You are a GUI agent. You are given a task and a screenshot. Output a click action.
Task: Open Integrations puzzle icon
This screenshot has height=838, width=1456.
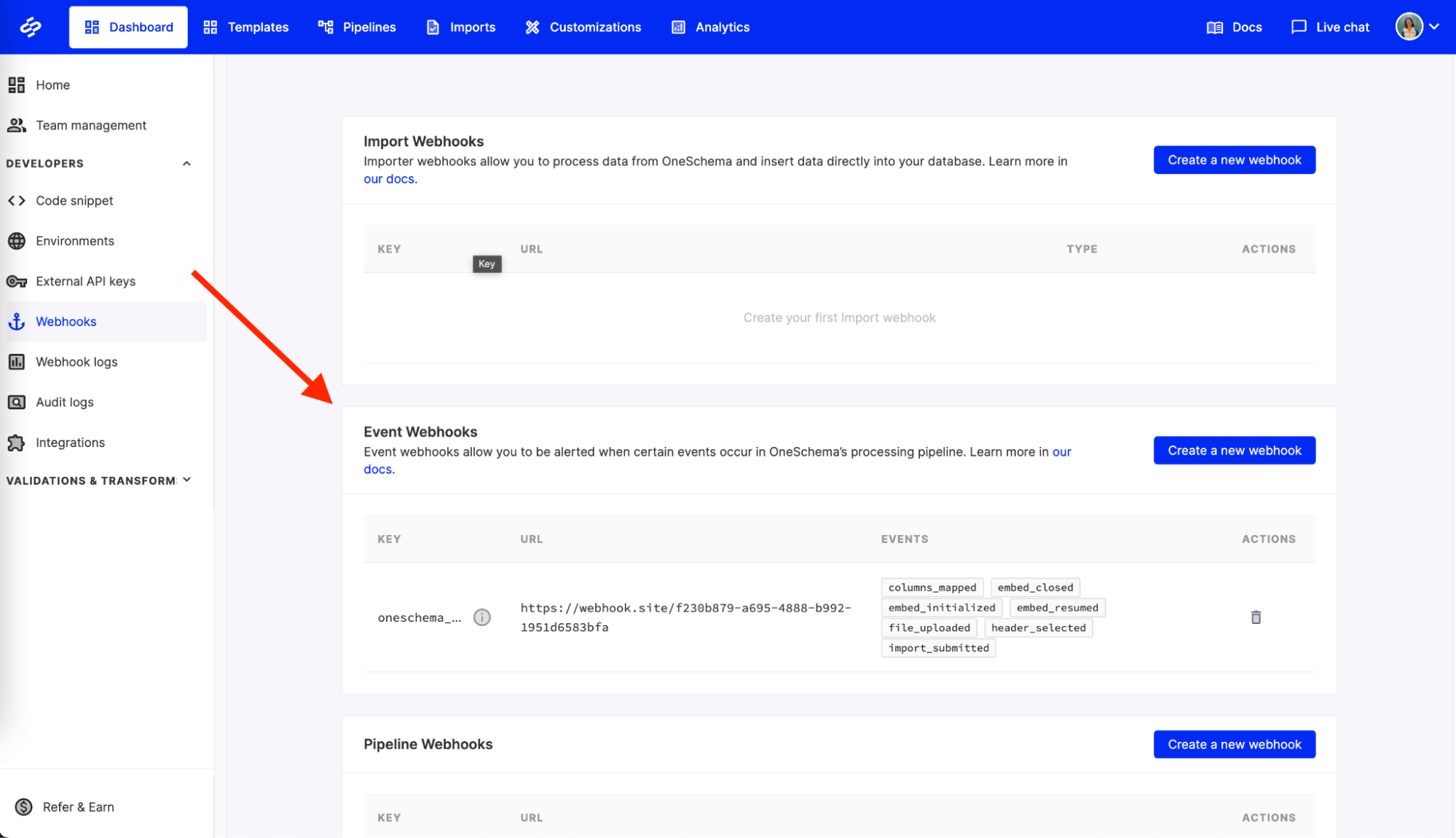pyautogui.click(x=17, y=443)
